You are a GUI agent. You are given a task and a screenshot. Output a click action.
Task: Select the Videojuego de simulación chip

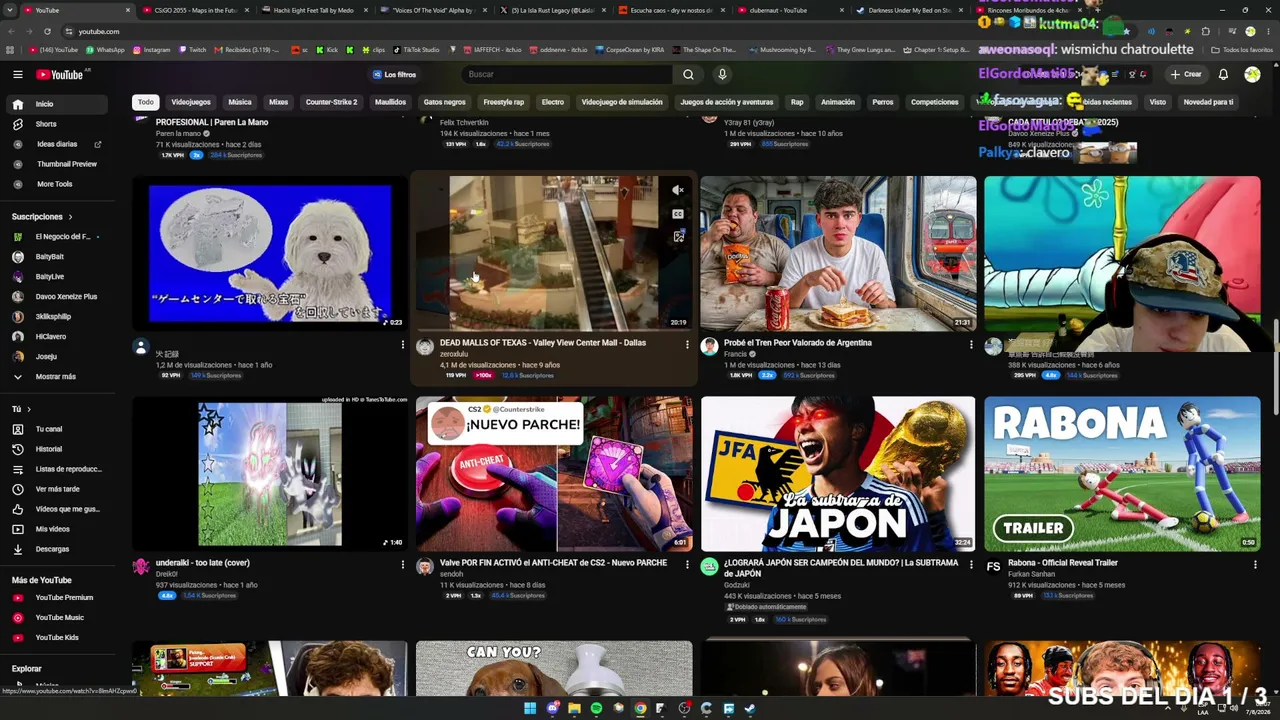pos(622,102)
